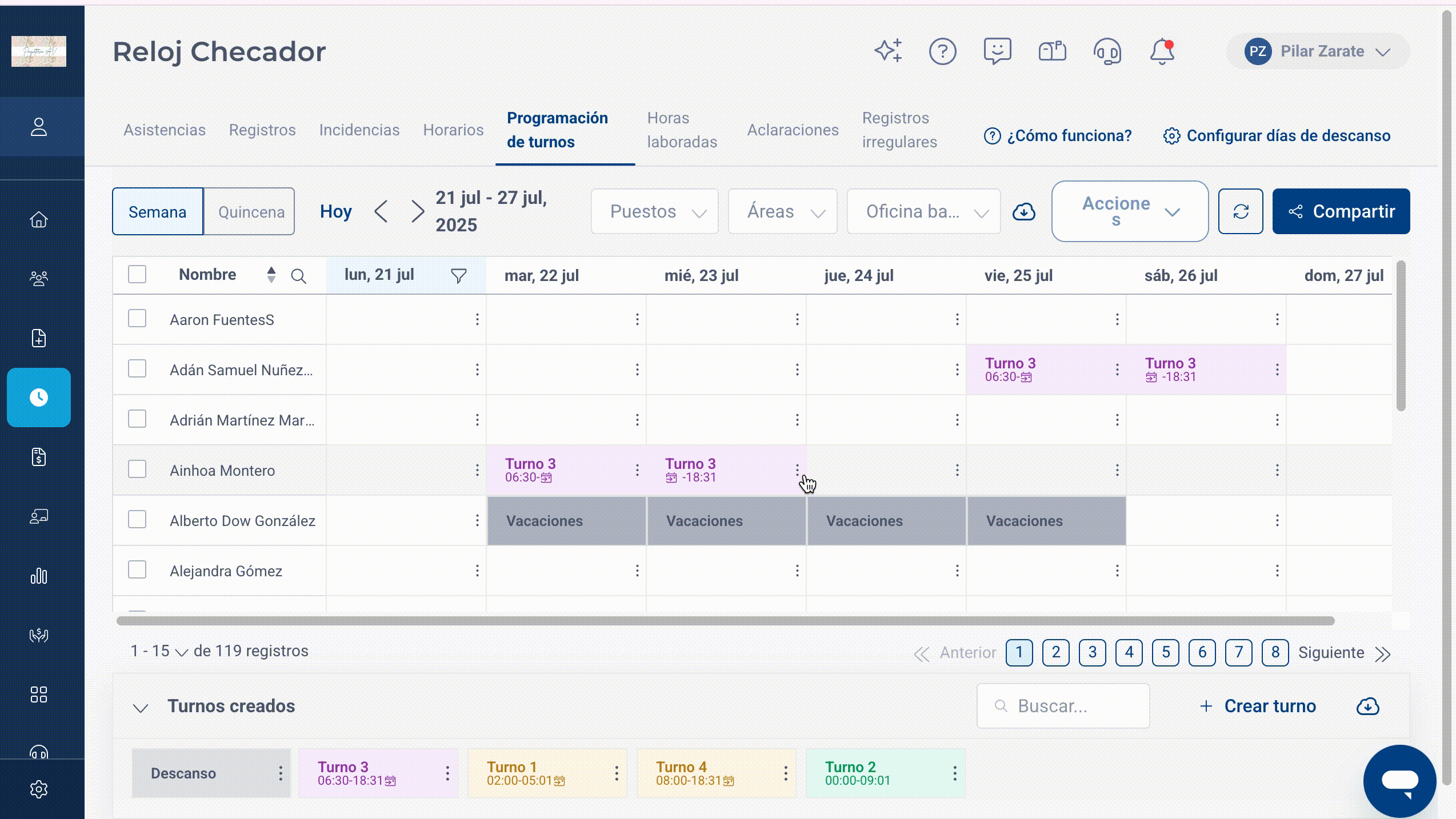Expand the Puestos dropdown
Viewport: 1456px width, 819px height.
click(654, 212)
